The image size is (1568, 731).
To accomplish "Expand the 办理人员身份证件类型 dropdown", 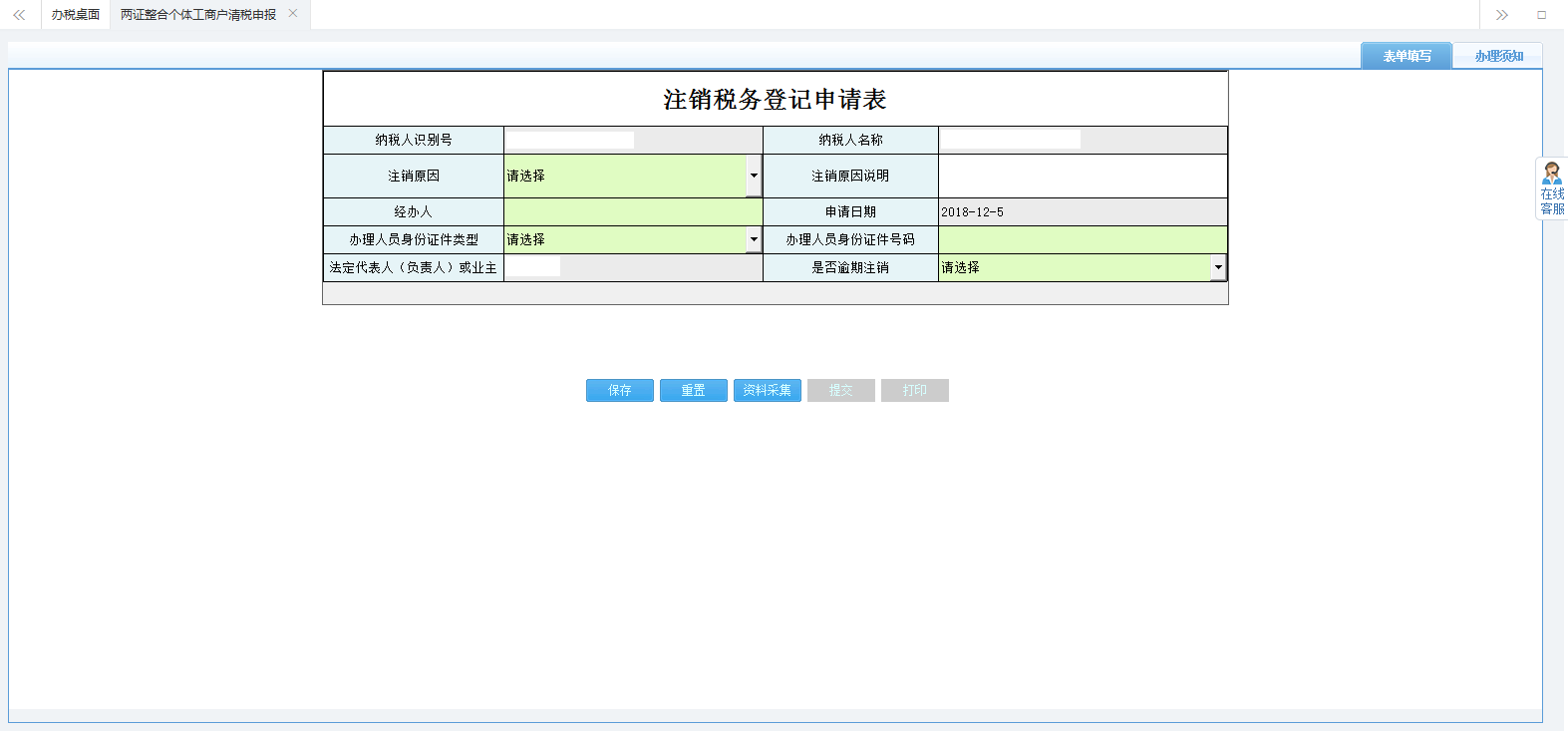I will (x=754, y=239).
